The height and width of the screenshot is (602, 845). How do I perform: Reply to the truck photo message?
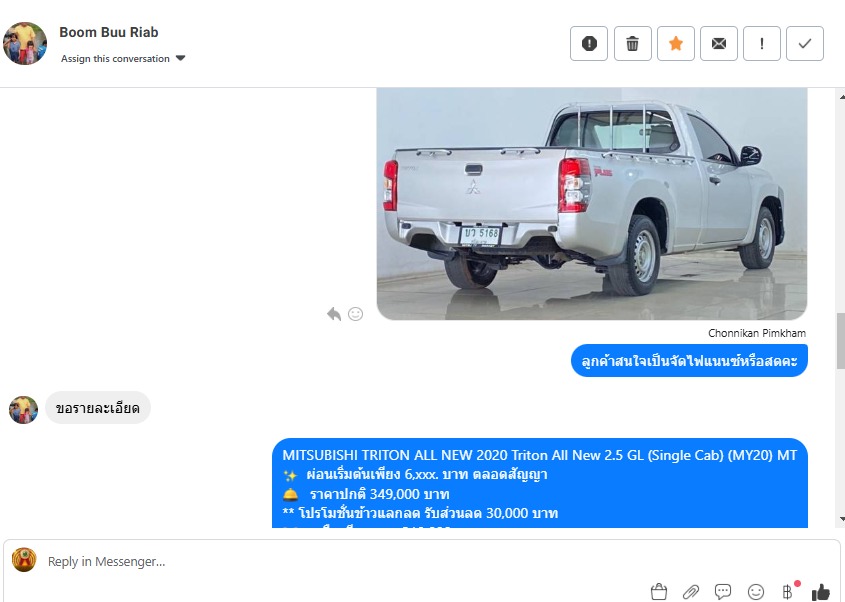334,314
